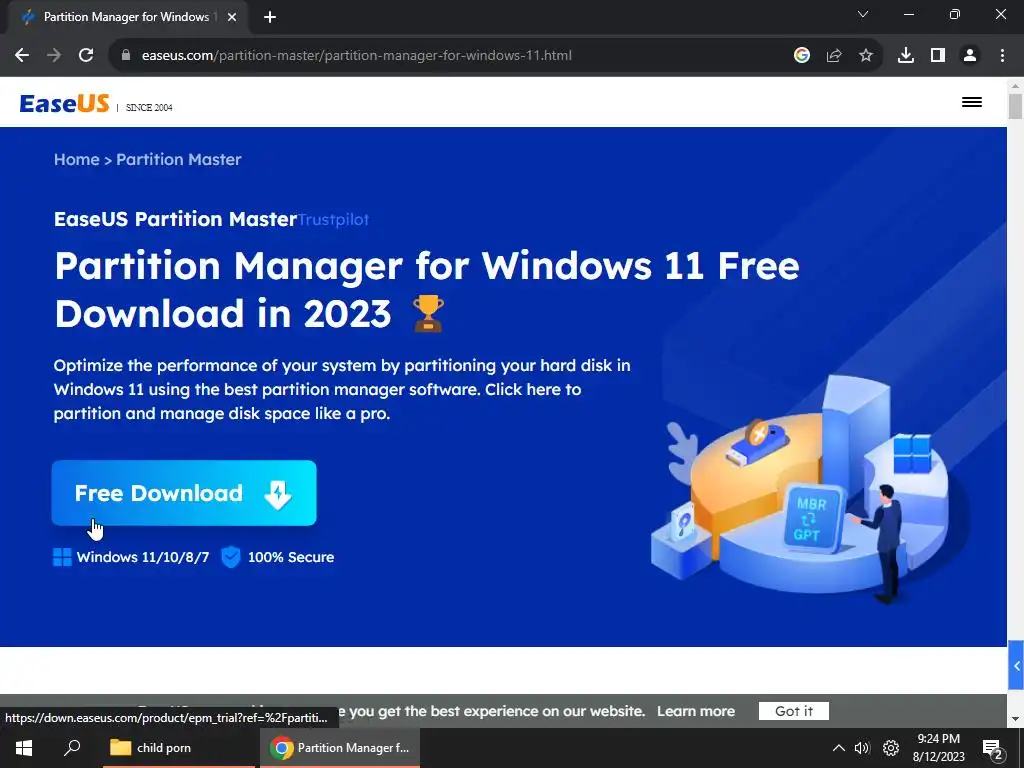This screenshot has height=768, width=1024.
Task: Open the Partition Master breadcrumb link
Action: 178,159
